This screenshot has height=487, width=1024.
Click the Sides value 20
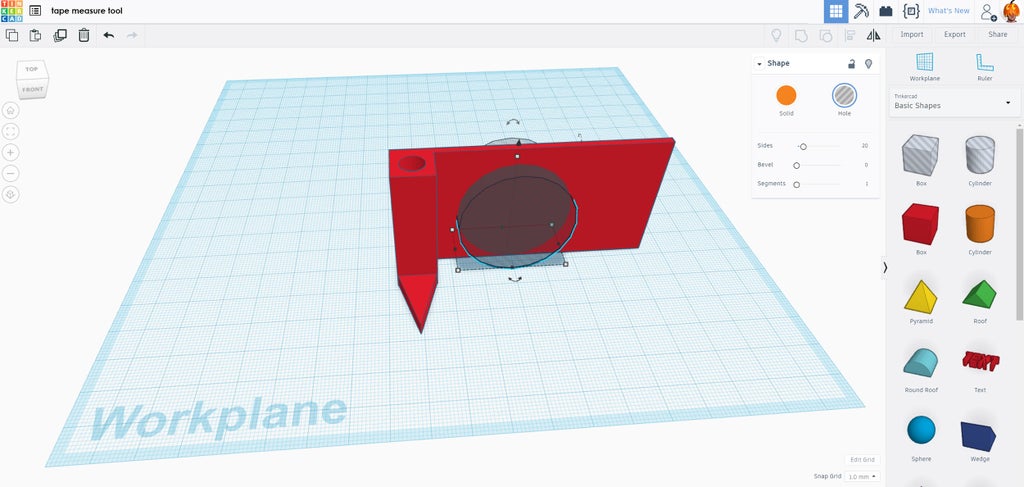[865, 146]
